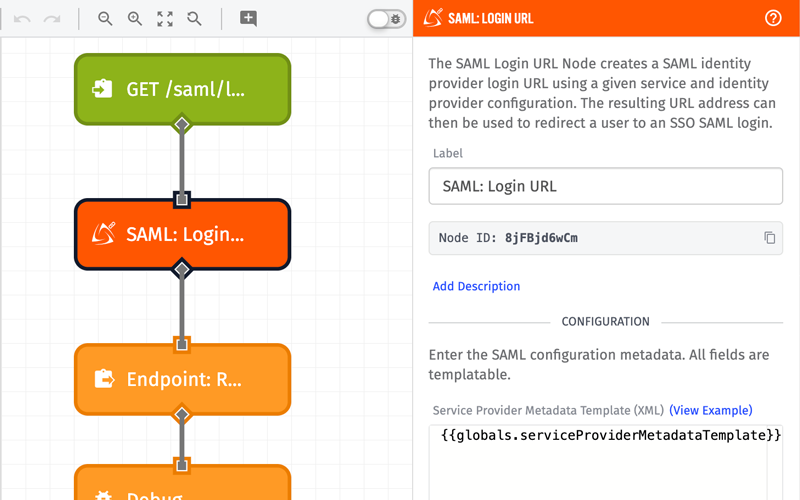Click the SAML icon on the Login node

pyautogui.click(x=103, y=234)
